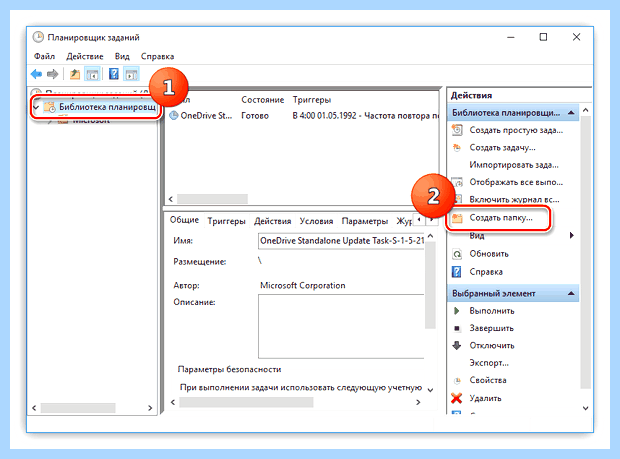Click the tree pane horizontal scrollbar thumb

click(78, 408)
